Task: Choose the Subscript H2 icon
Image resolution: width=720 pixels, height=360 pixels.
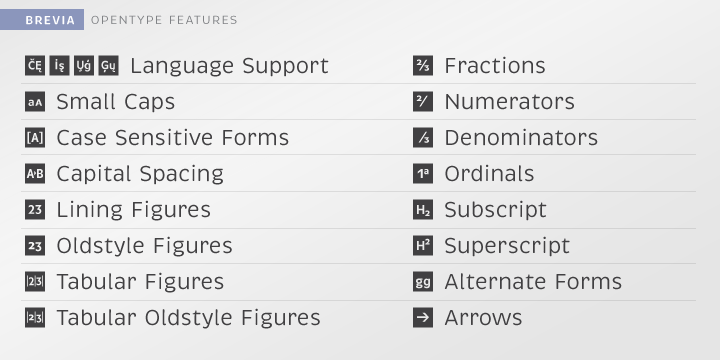Action: pos(422,210)
